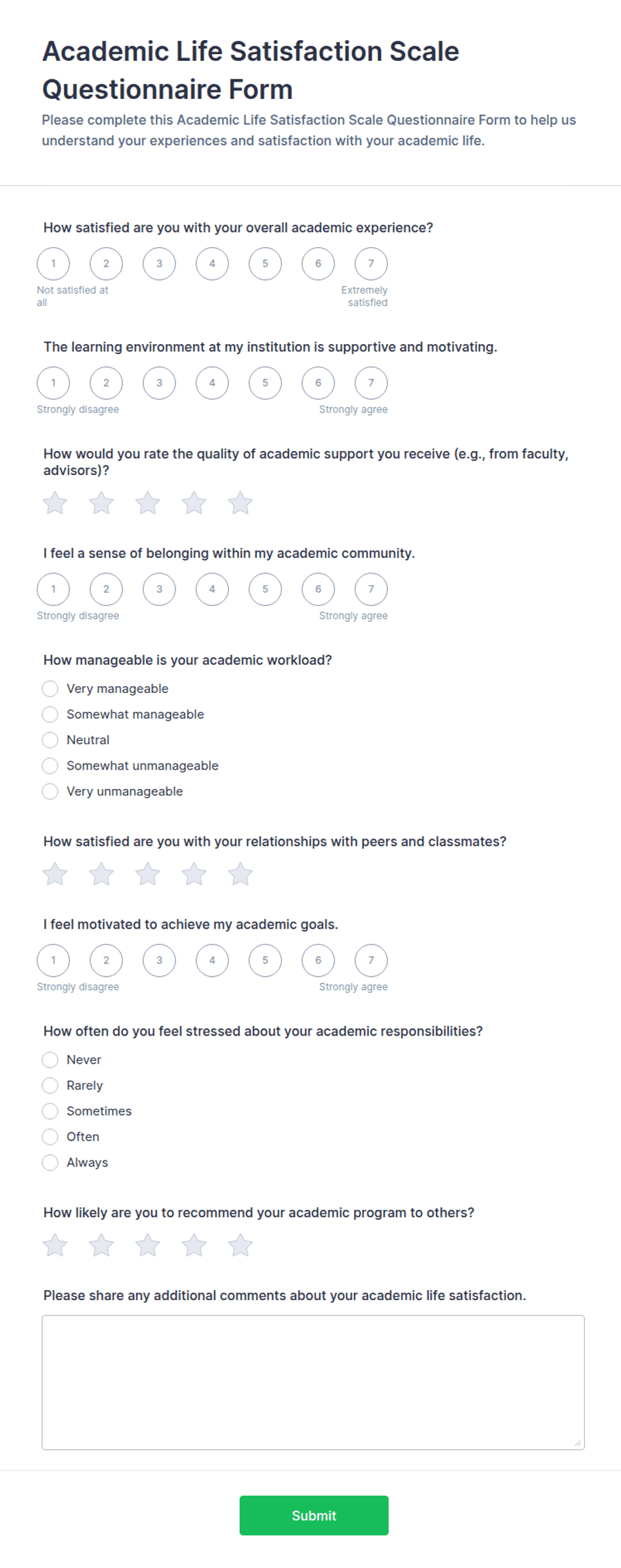The height and width of the screenshot is (1568, 621).
Task: Pick 'Always' for stress frequency
Action: (x=50, y=1162)
